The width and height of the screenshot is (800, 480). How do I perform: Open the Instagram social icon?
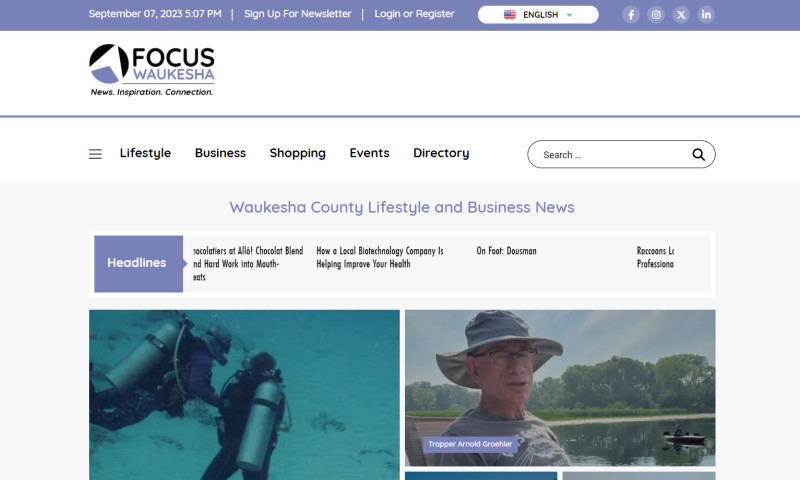pos(656,15)
